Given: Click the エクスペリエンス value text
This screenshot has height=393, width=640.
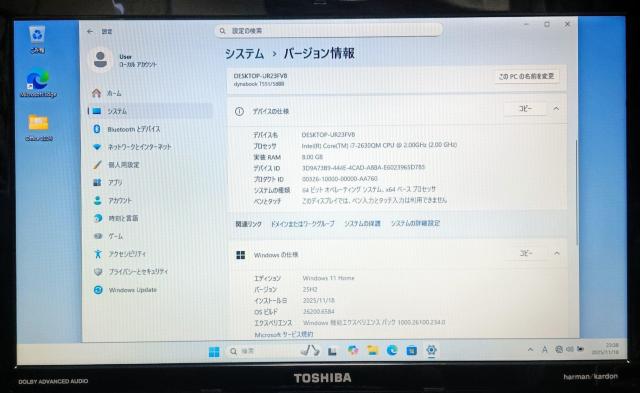Looking at the screenshot, I should pos(374,322).
